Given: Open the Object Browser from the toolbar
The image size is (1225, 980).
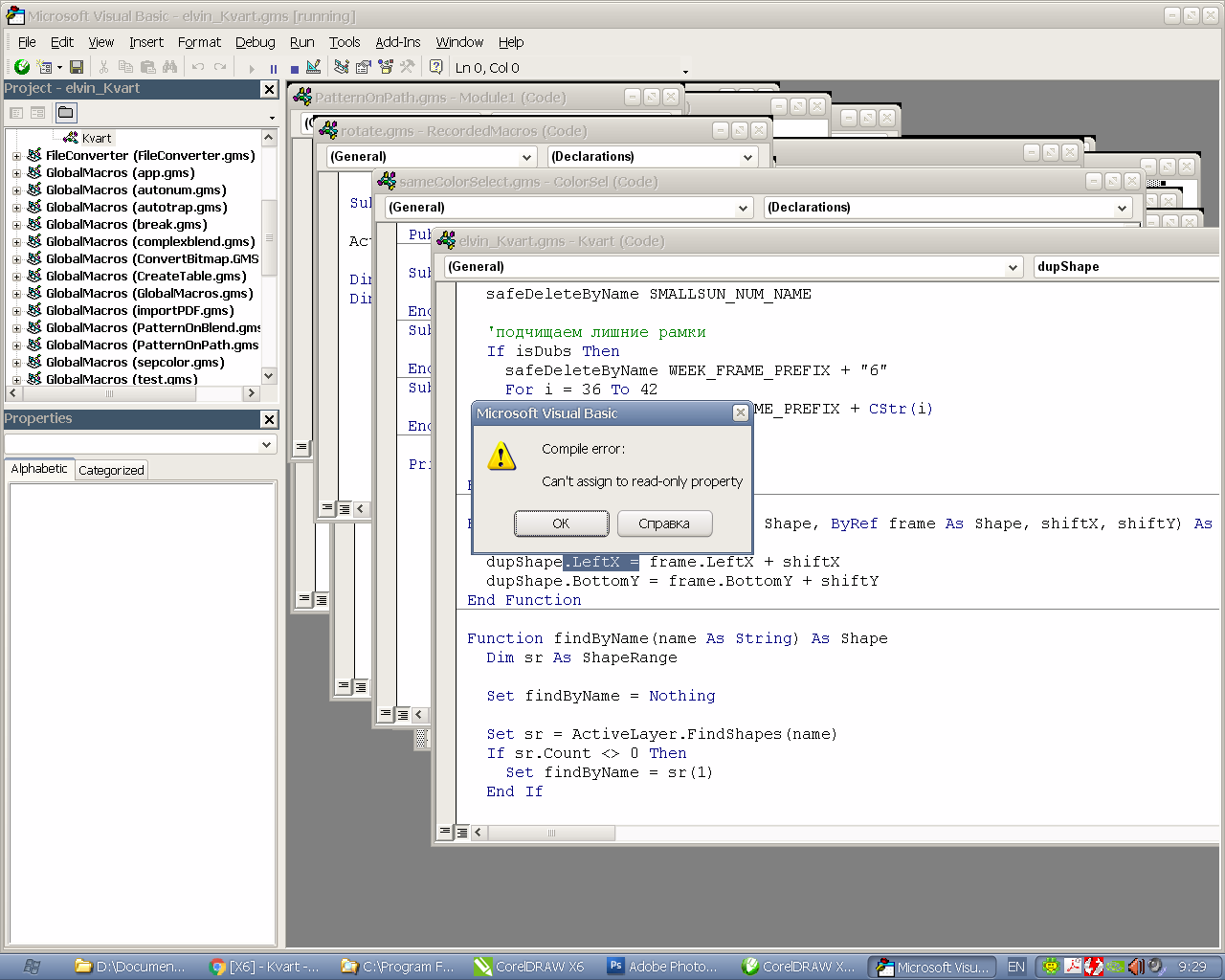Looking at the screenshot, I should click(385, 67).
